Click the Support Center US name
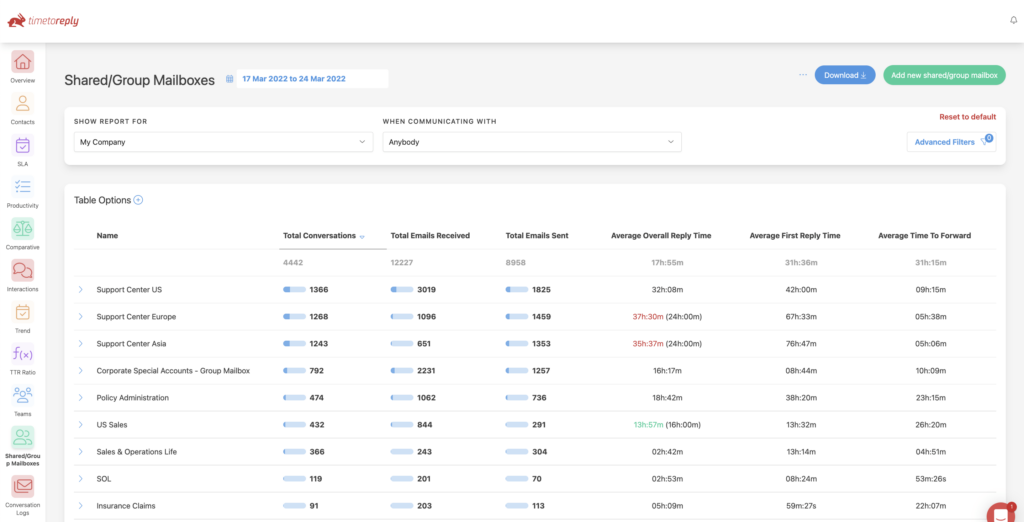This screenshot has width=1024, height=522. point(129,289)
